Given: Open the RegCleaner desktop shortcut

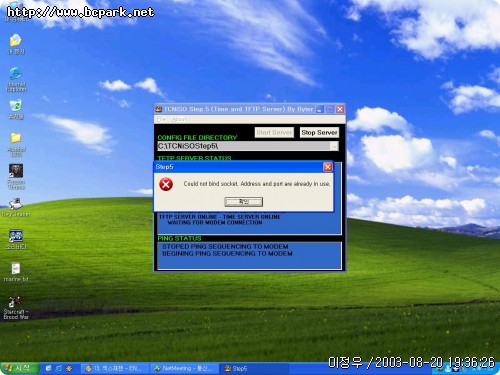Looking at the screenshot, I should point(16,207).
